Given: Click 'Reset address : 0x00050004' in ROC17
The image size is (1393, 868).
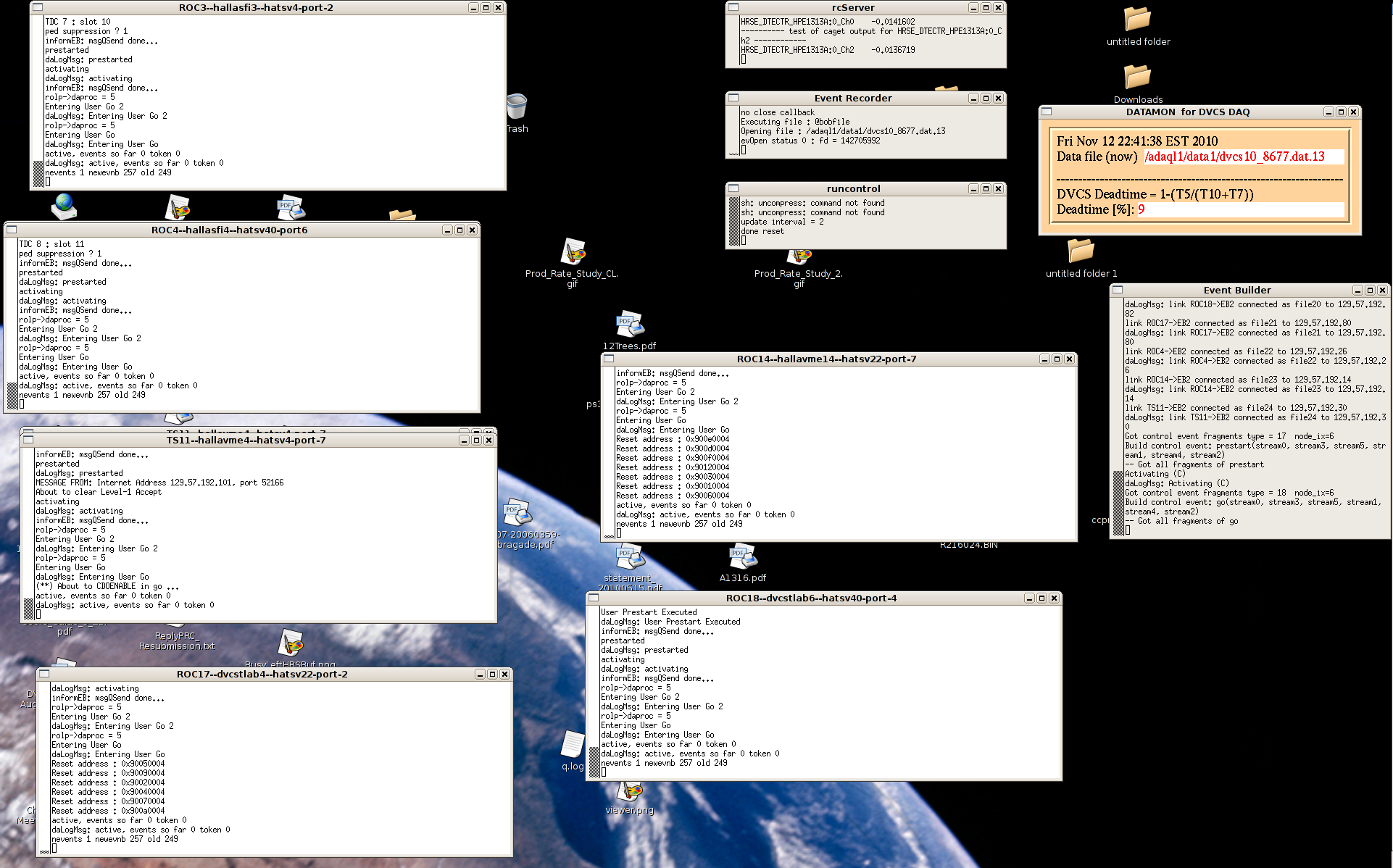Looking at the screenshot, I should tap(108, 764).
